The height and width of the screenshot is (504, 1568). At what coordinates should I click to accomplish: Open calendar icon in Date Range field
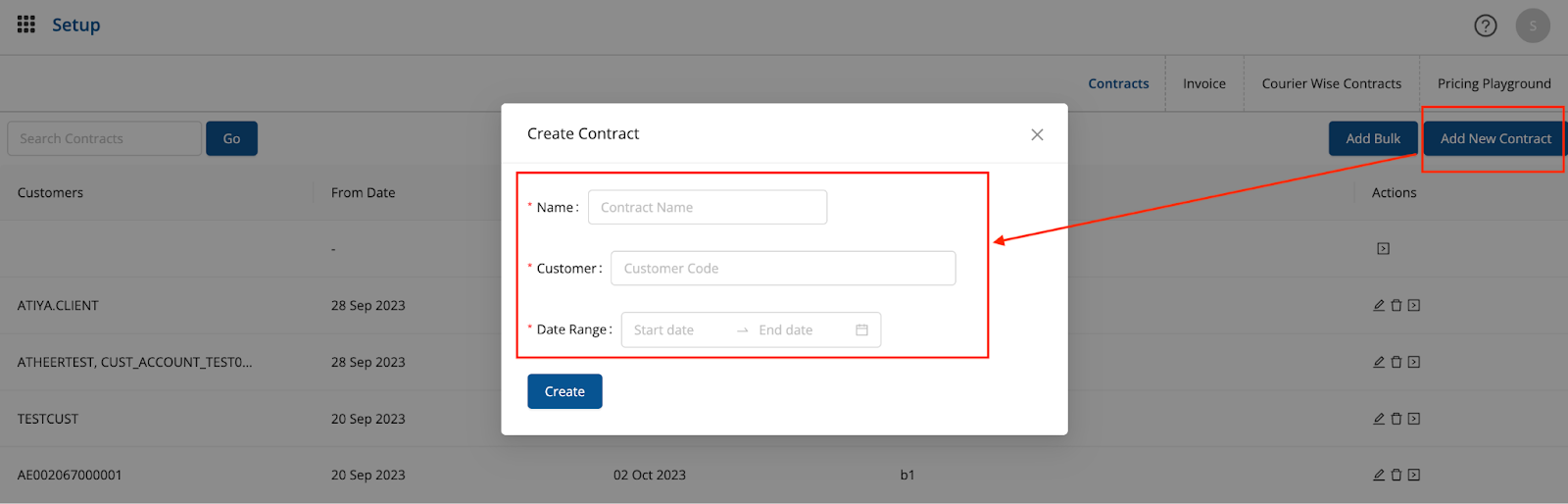[x=861, y=330]
